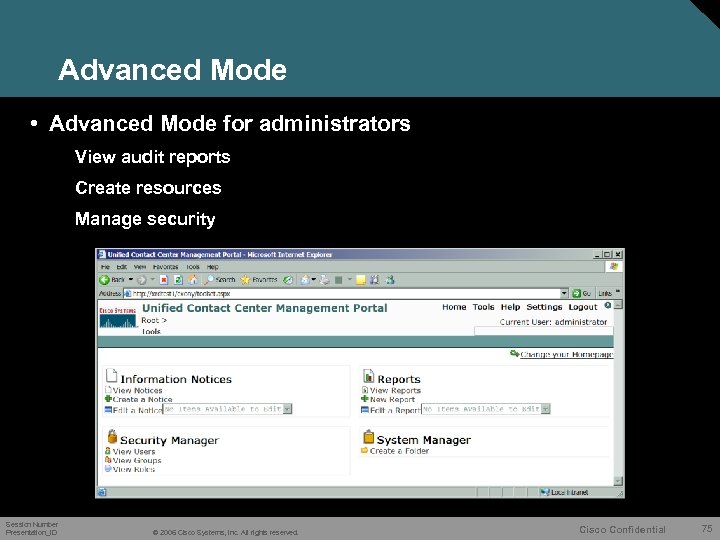Viewport: 720px width, 540px height.
Task: Click the Forward arrow button in the browser toolbar
Action: point(141,280)
